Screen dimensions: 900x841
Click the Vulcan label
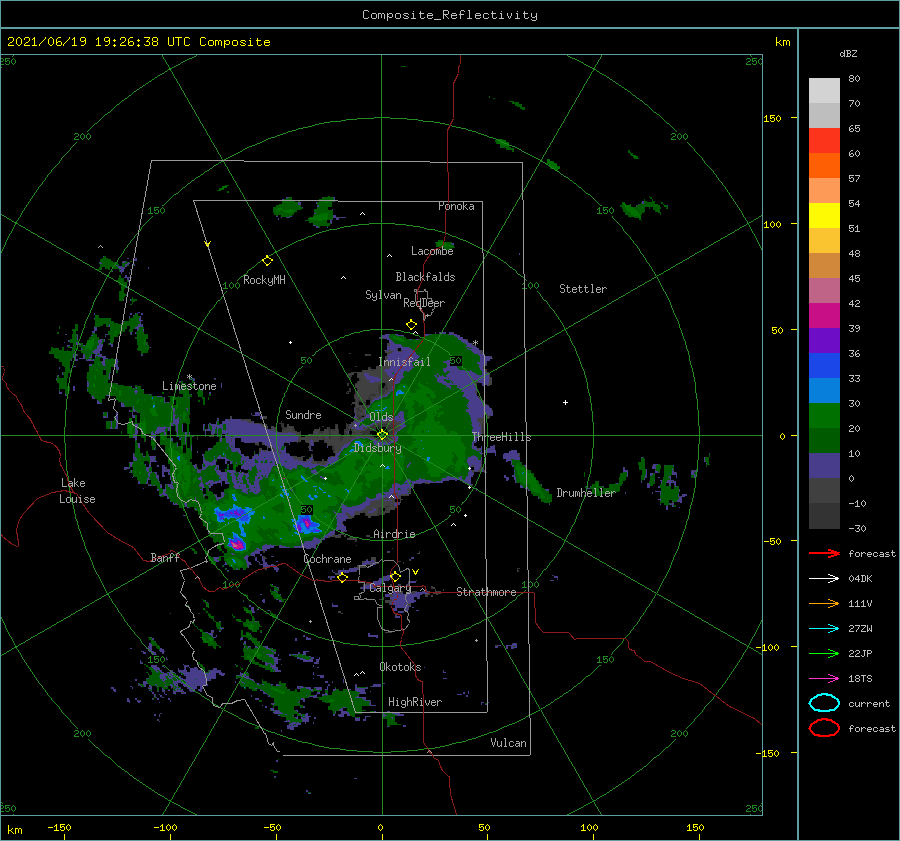click(x=508, y=743)
